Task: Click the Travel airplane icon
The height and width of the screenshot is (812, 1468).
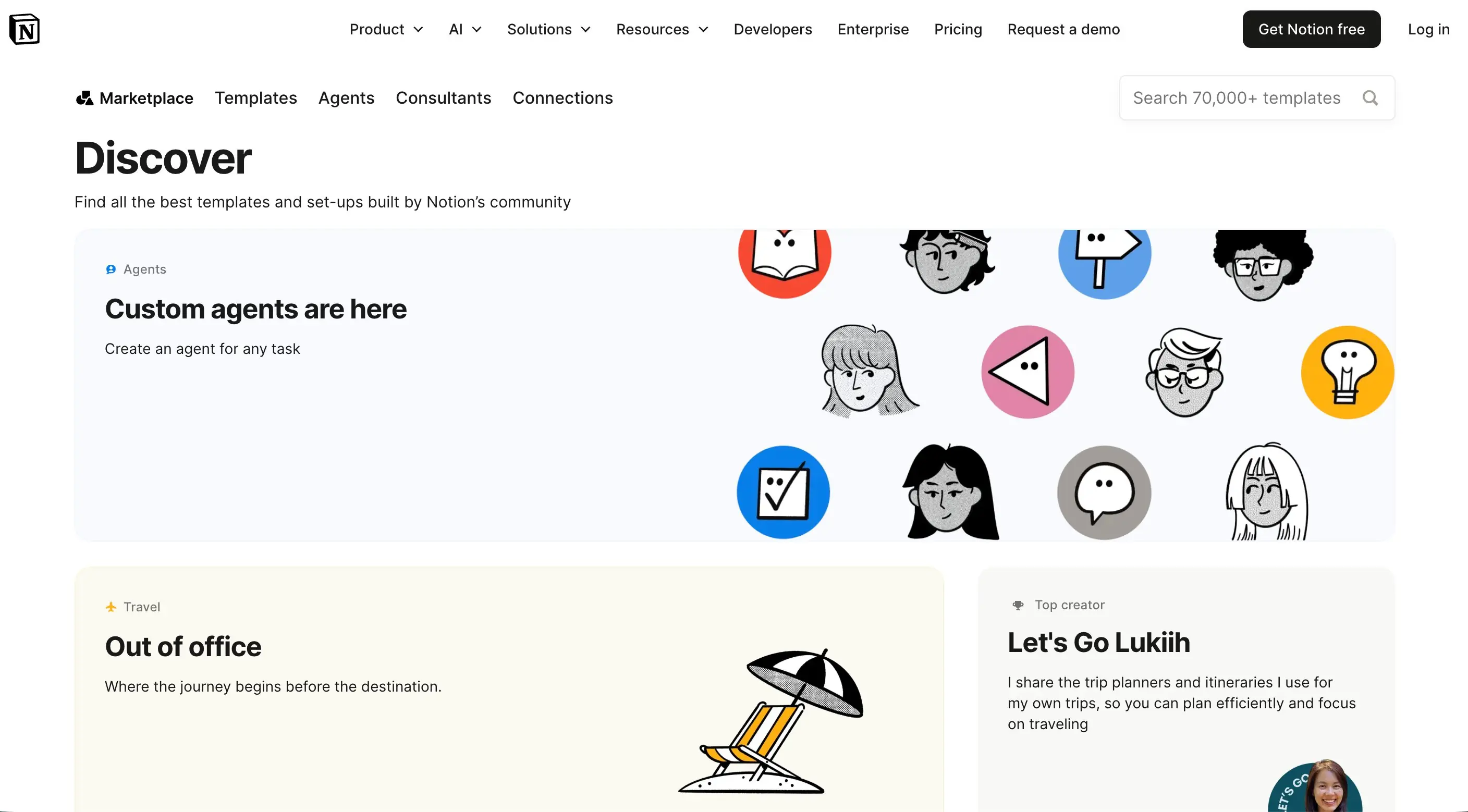Action: click(x=111, y=607)
